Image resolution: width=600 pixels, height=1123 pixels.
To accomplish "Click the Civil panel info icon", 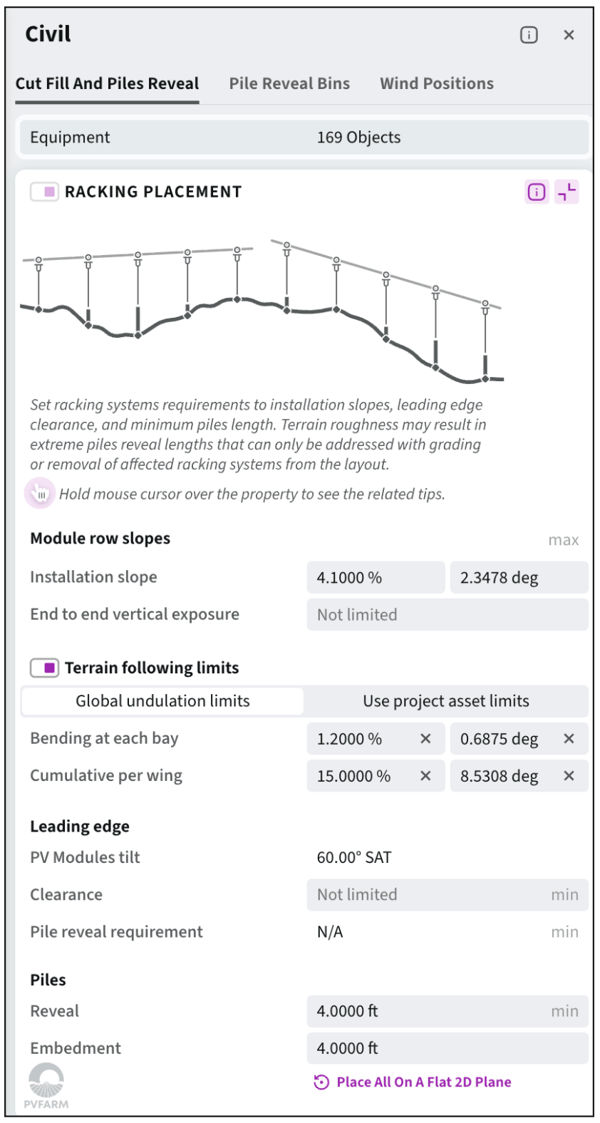I will pyautogui.click(x=529, y=35).
